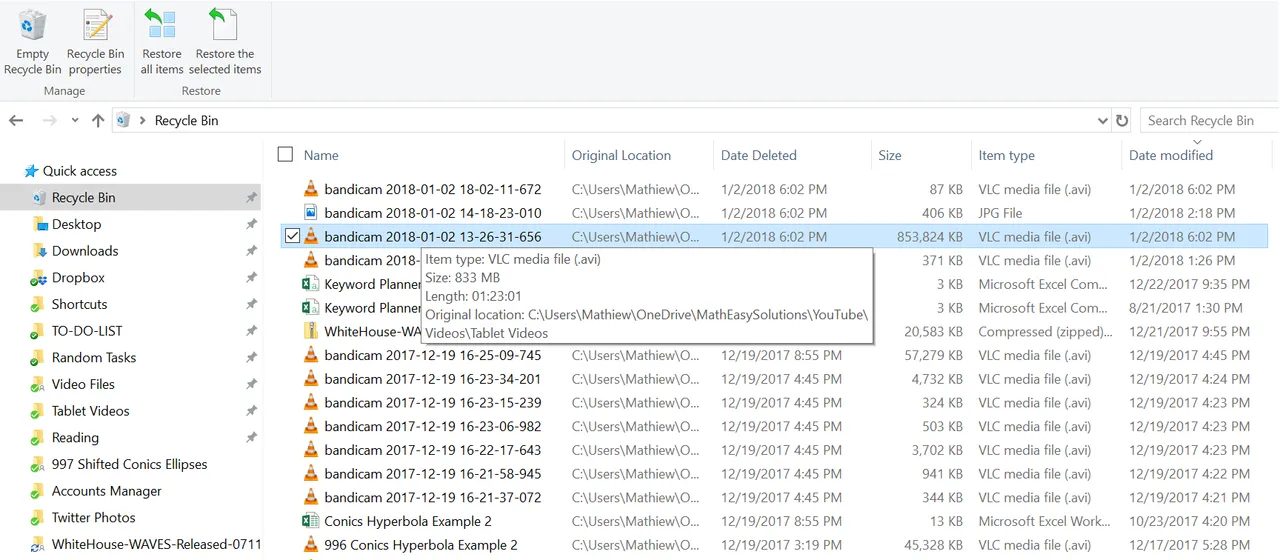This screenshot has width=1280, height=560.
Task: Click JPG icon of bandicam 2018-01-02 14-18-23-010
Action: (x=310, y=213)
